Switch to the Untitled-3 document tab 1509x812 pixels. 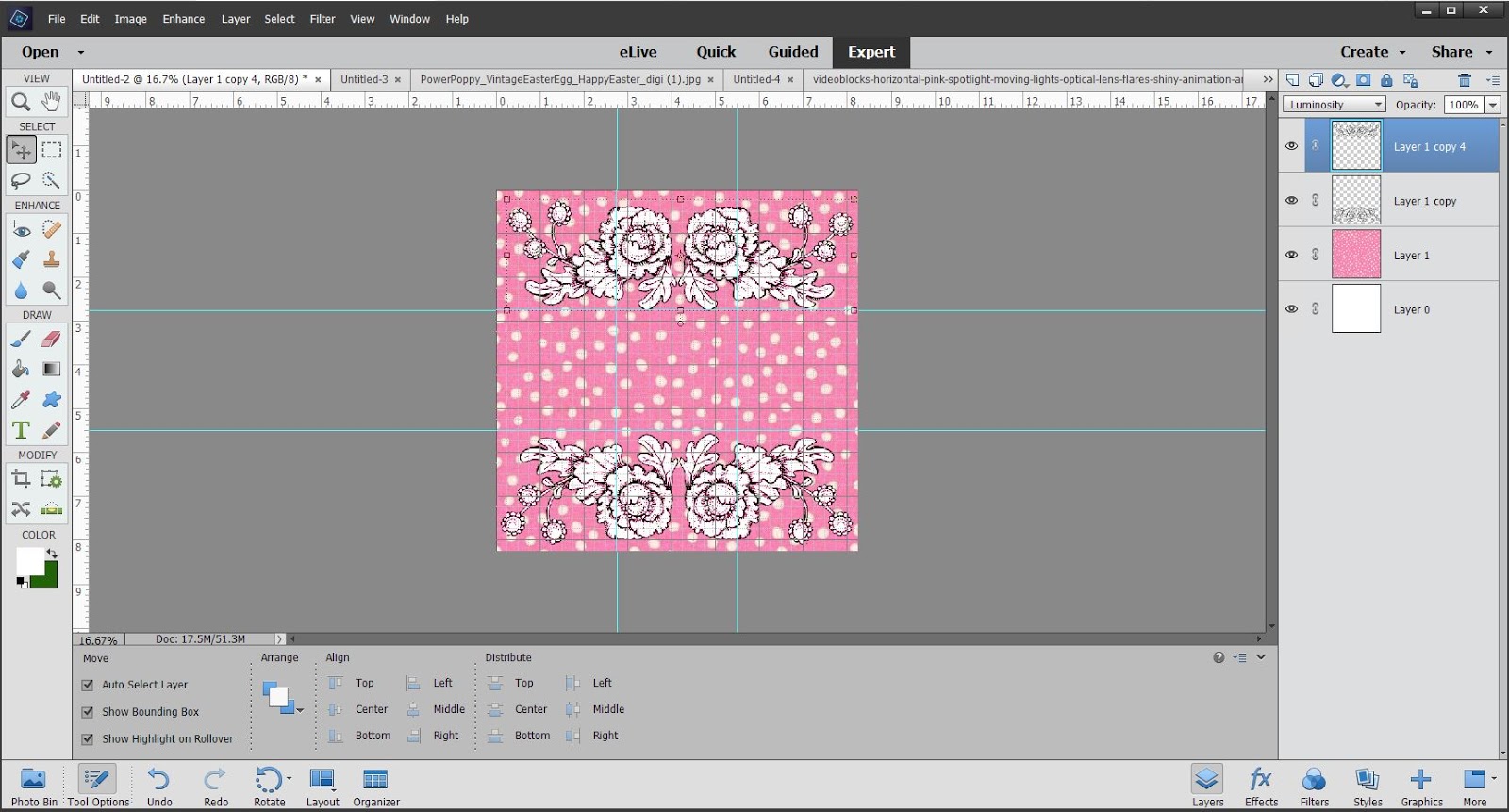tap(363, 79)
